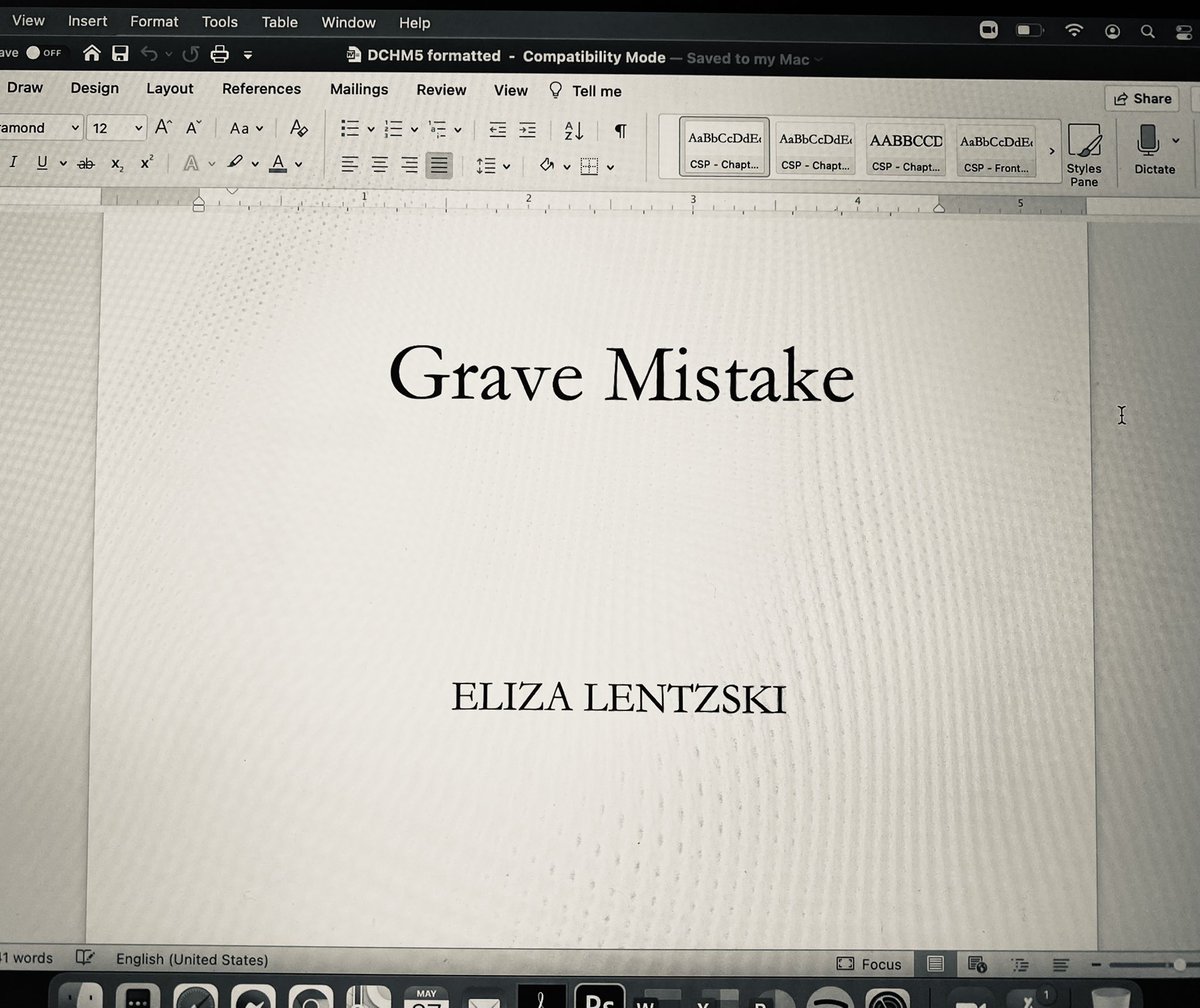Apply subscript formatting

click(117, 163)
